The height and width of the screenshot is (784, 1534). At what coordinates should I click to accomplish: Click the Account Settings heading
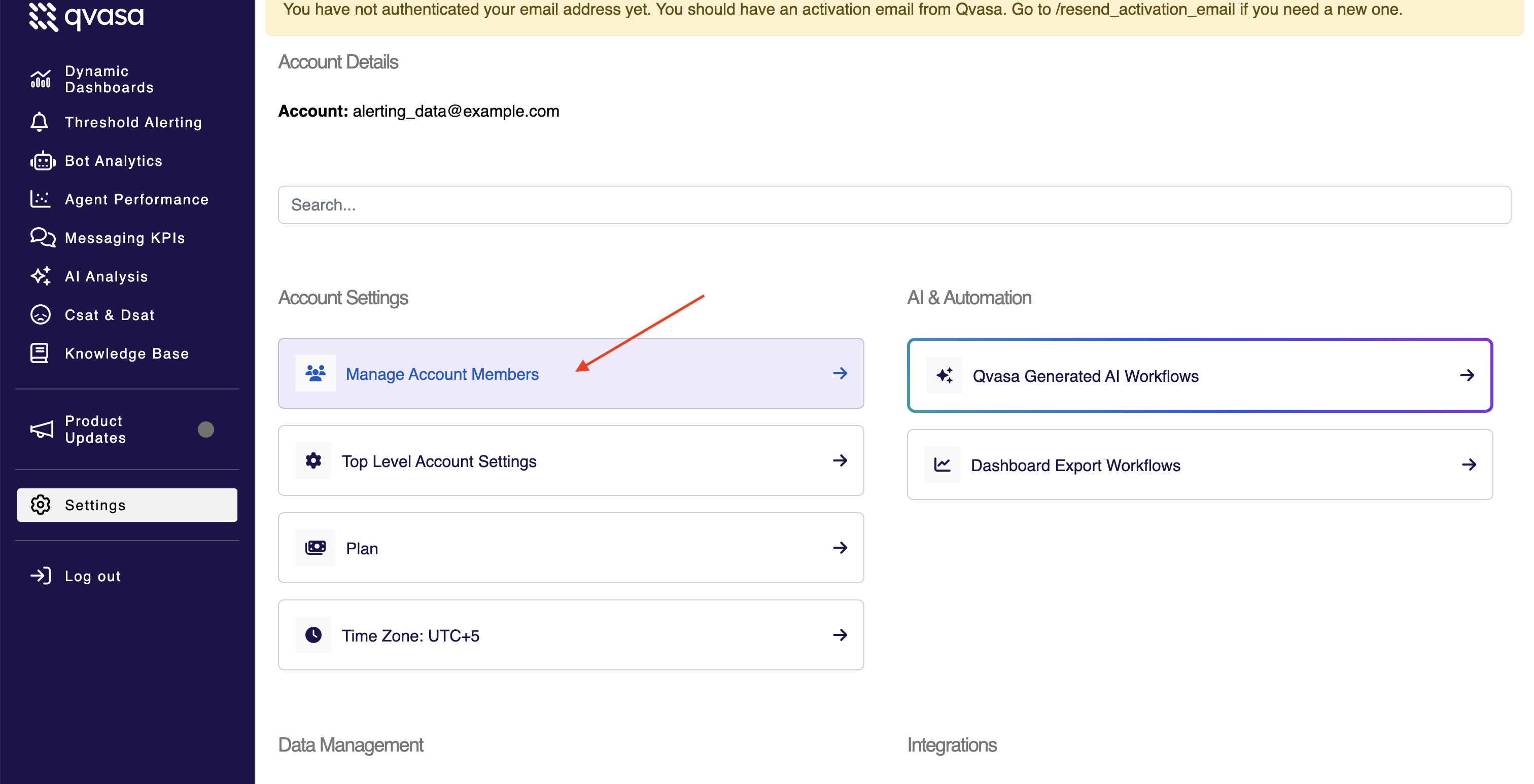343,298
